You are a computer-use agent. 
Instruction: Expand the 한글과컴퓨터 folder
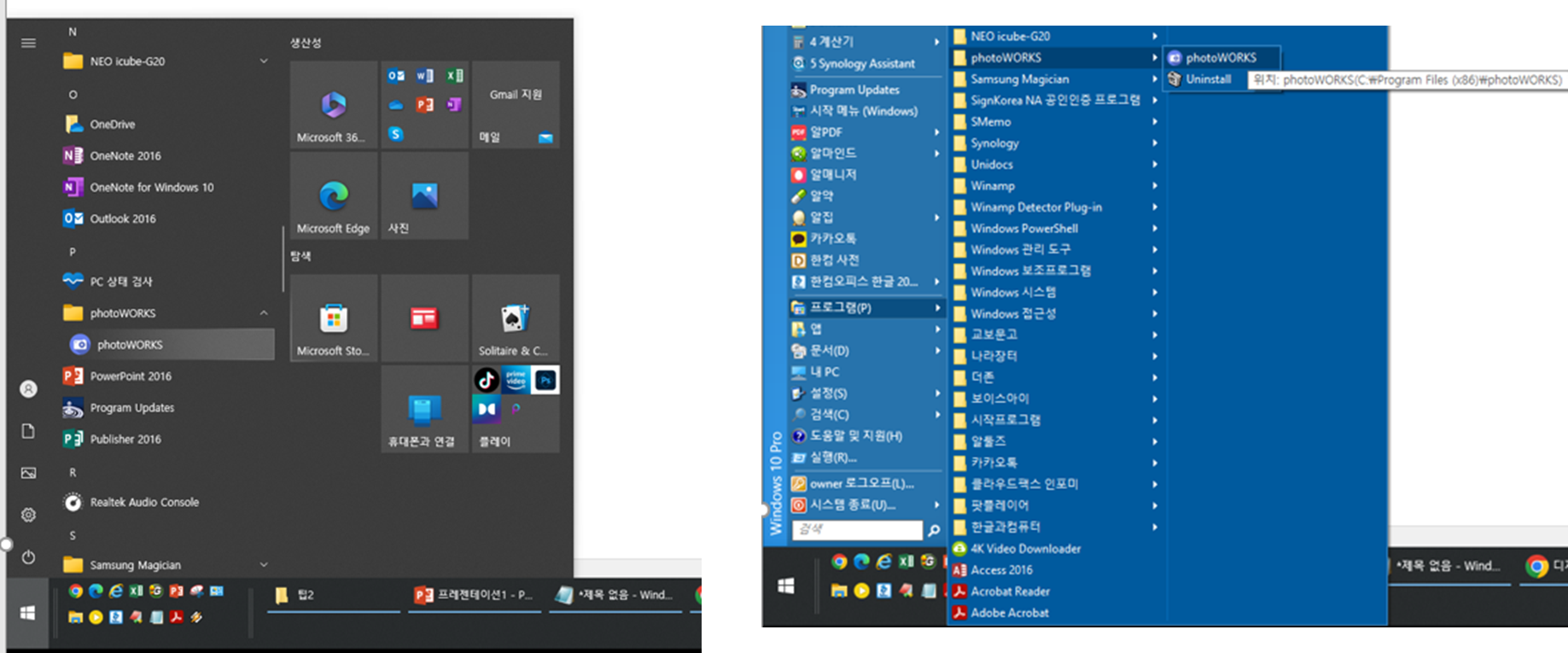coord(1056,527)
